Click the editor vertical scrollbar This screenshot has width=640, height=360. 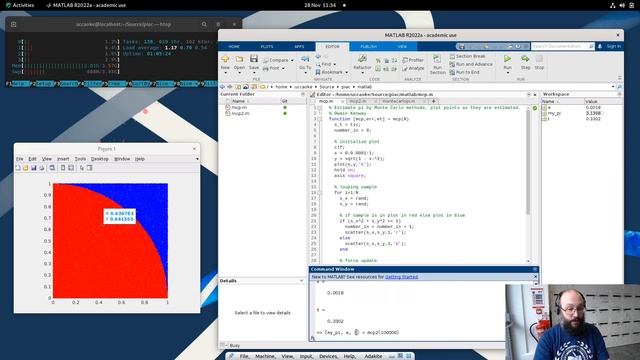(x=528, y=163)
